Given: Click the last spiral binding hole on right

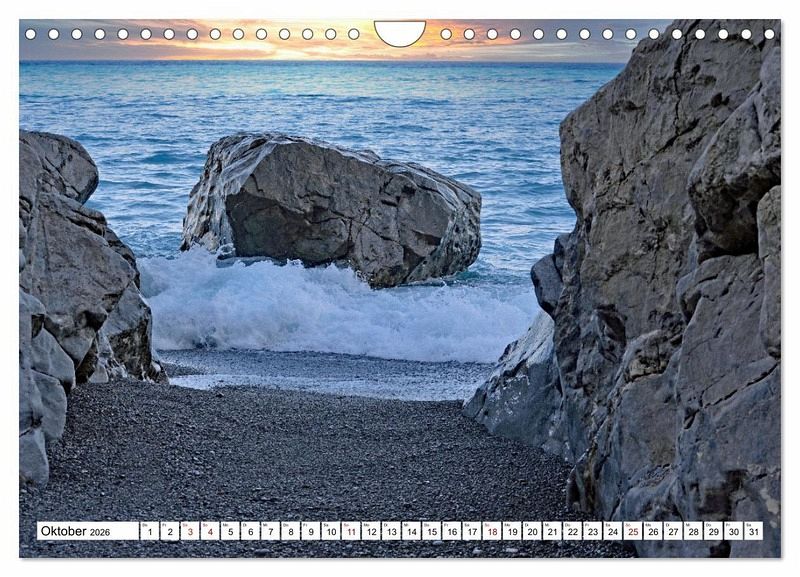Looking at the screenshot, I should (x=769, y=34).
